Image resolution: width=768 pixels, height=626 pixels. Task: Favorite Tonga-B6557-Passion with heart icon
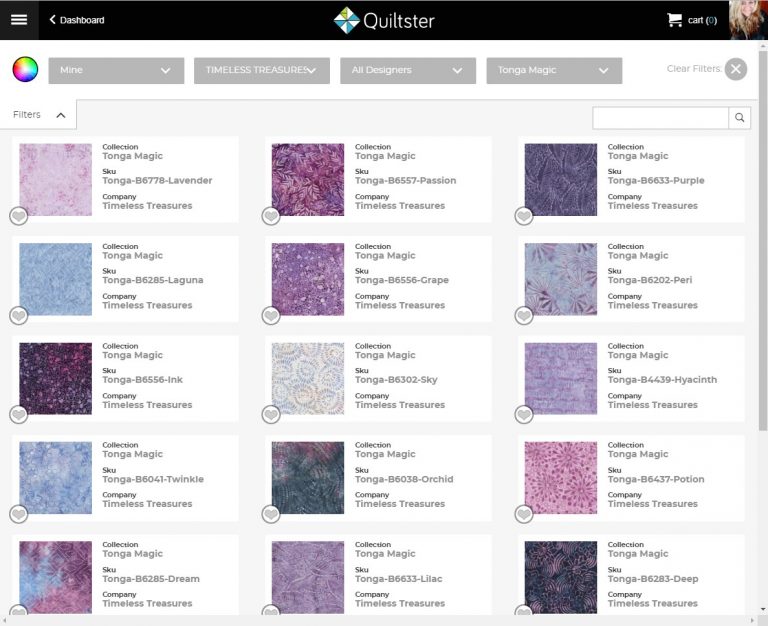click(x=271, y=216)
